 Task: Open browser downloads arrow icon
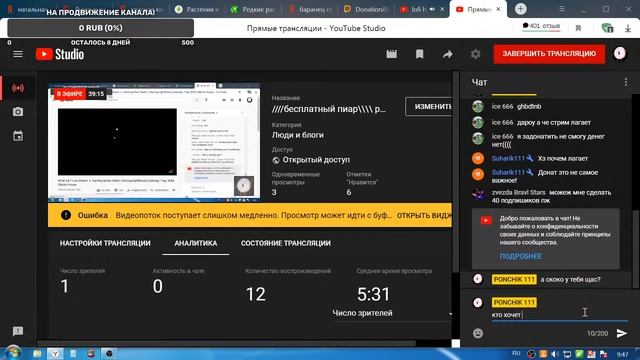click(x=628, y=28)
